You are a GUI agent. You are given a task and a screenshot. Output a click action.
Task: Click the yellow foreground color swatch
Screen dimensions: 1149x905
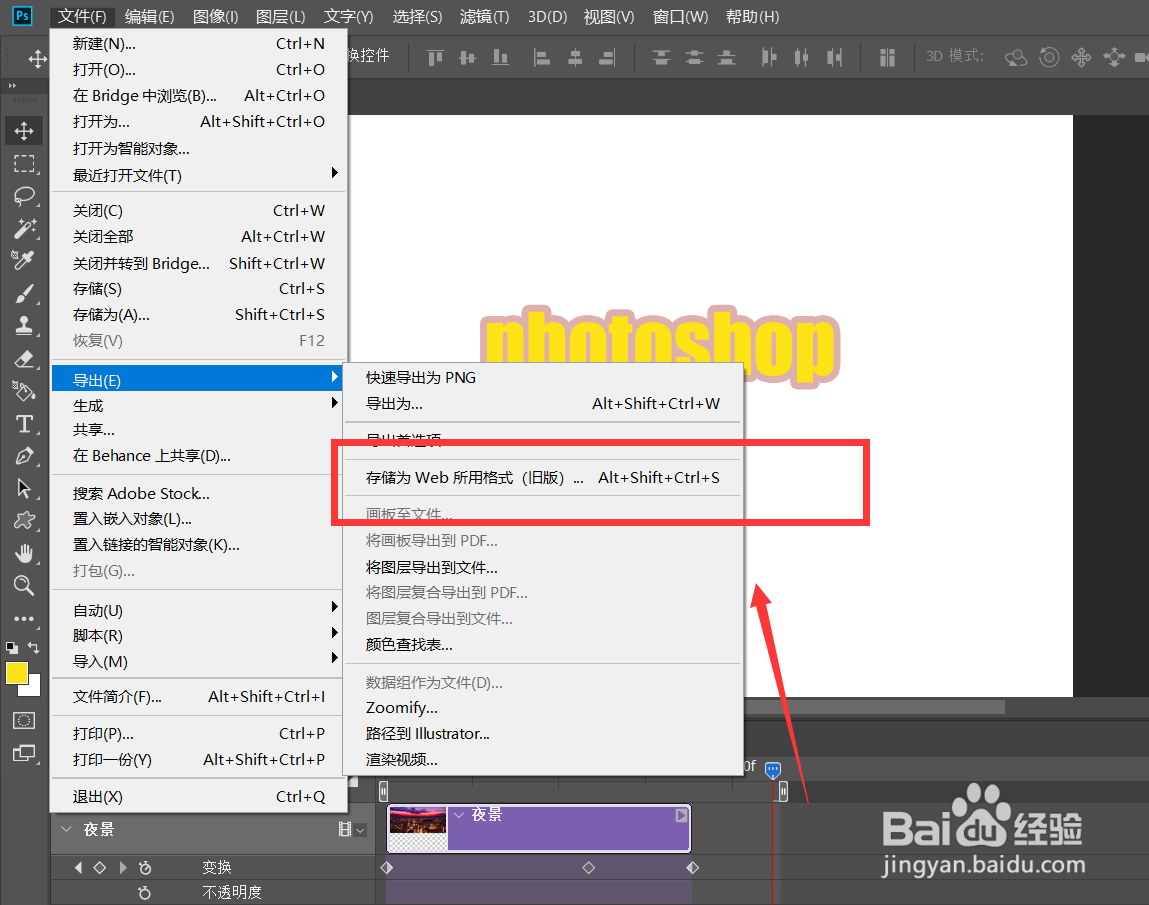(16, 673)
